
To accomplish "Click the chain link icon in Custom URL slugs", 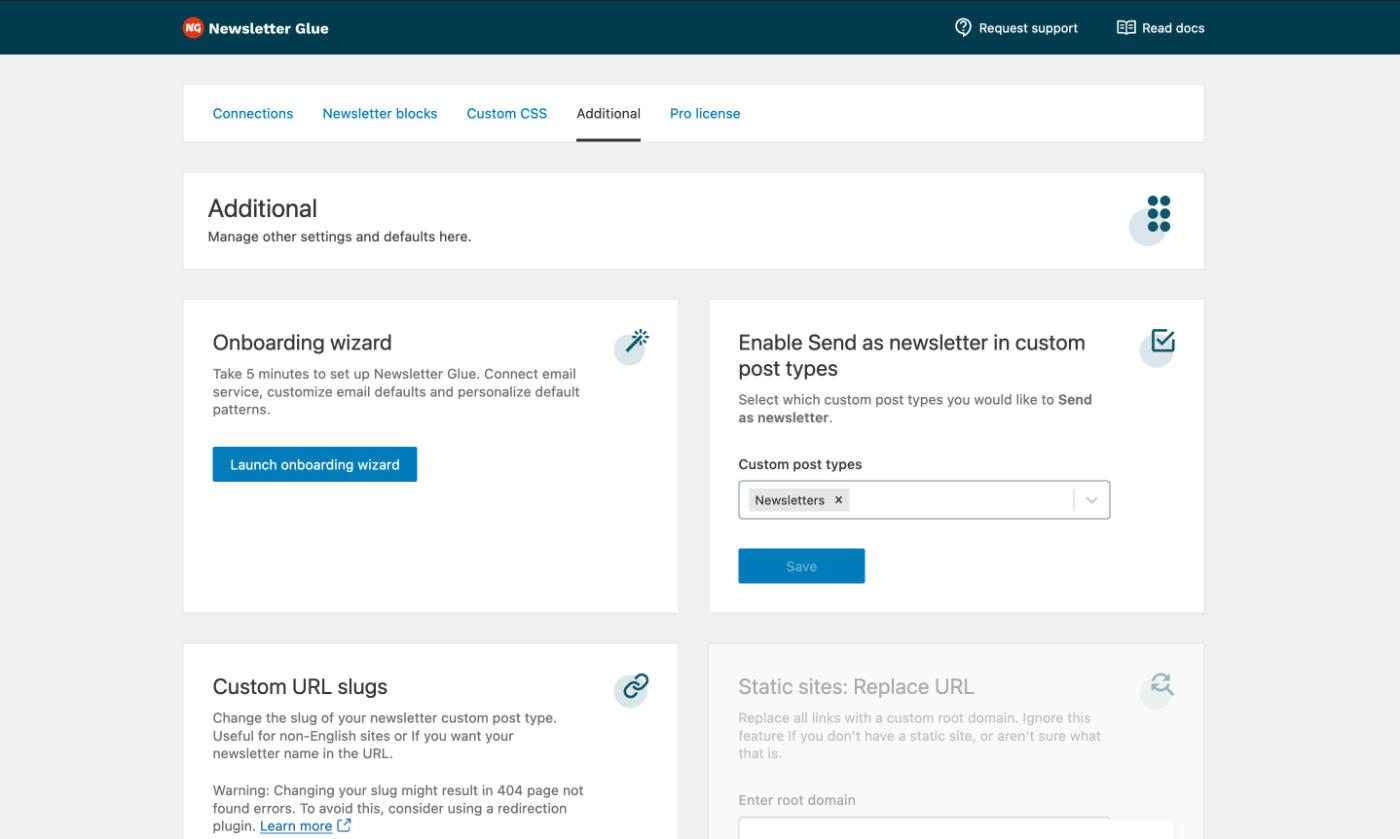I will [636, 686].
